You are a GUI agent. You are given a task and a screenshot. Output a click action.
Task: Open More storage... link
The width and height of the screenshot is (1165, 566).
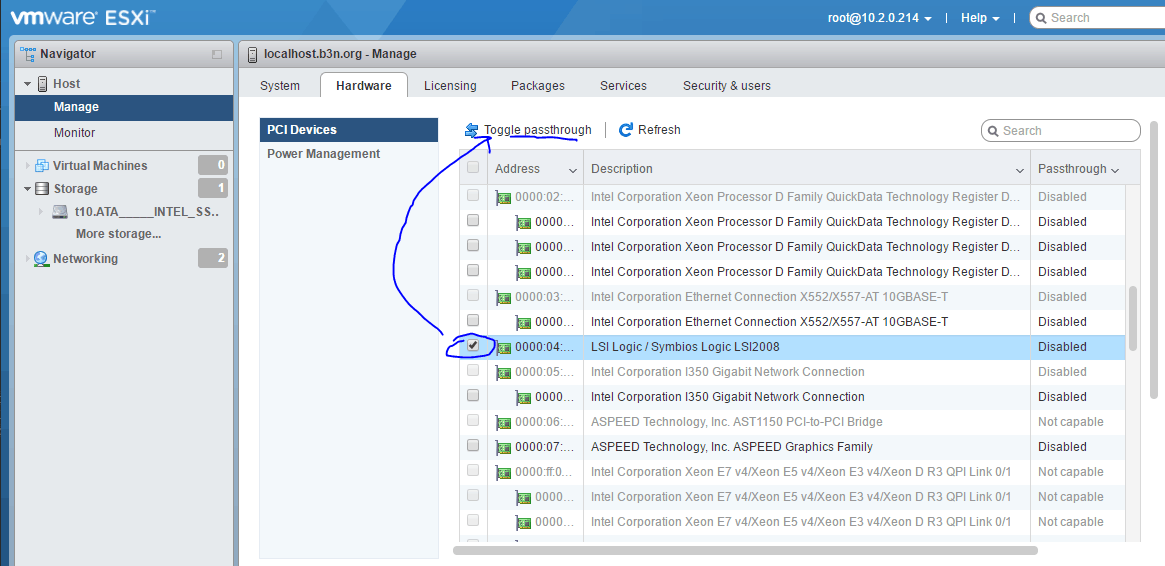coord(119,234)
